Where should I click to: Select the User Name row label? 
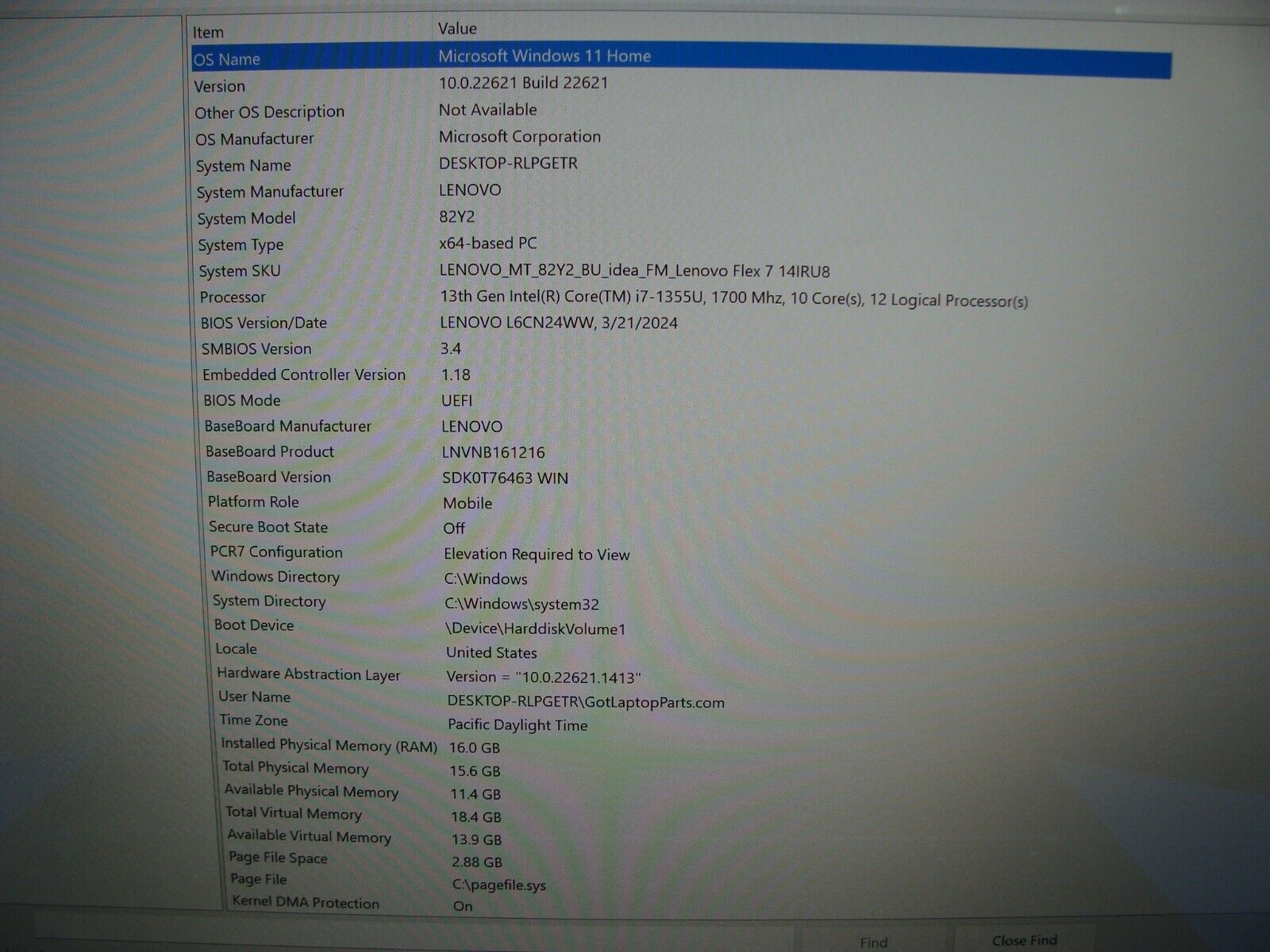coord(254,697)
